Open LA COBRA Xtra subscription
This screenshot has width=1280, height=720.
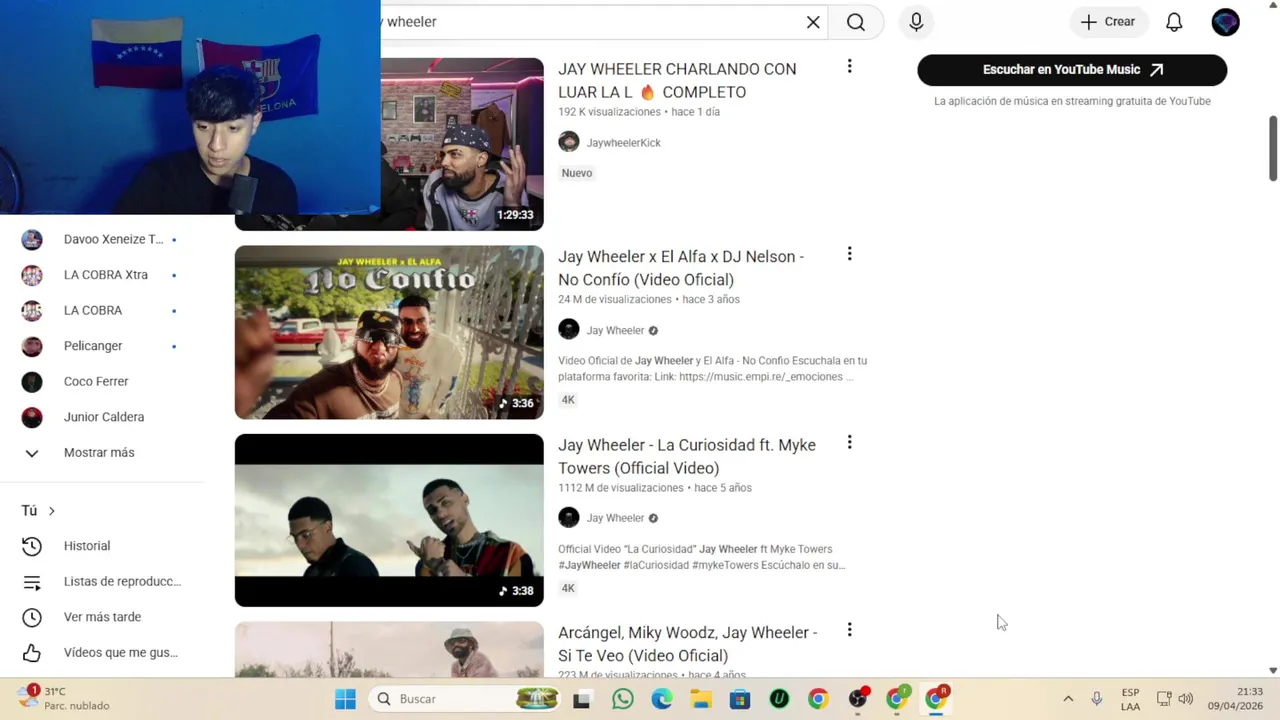pos(103,275)
